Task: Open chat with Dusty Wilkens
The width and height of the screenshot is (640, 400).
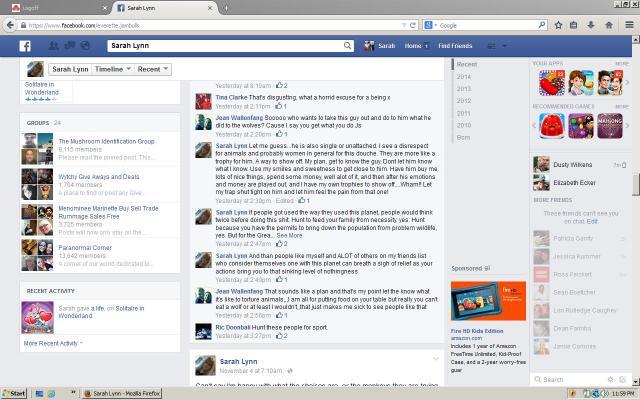Action: click(x=580, y=165)
